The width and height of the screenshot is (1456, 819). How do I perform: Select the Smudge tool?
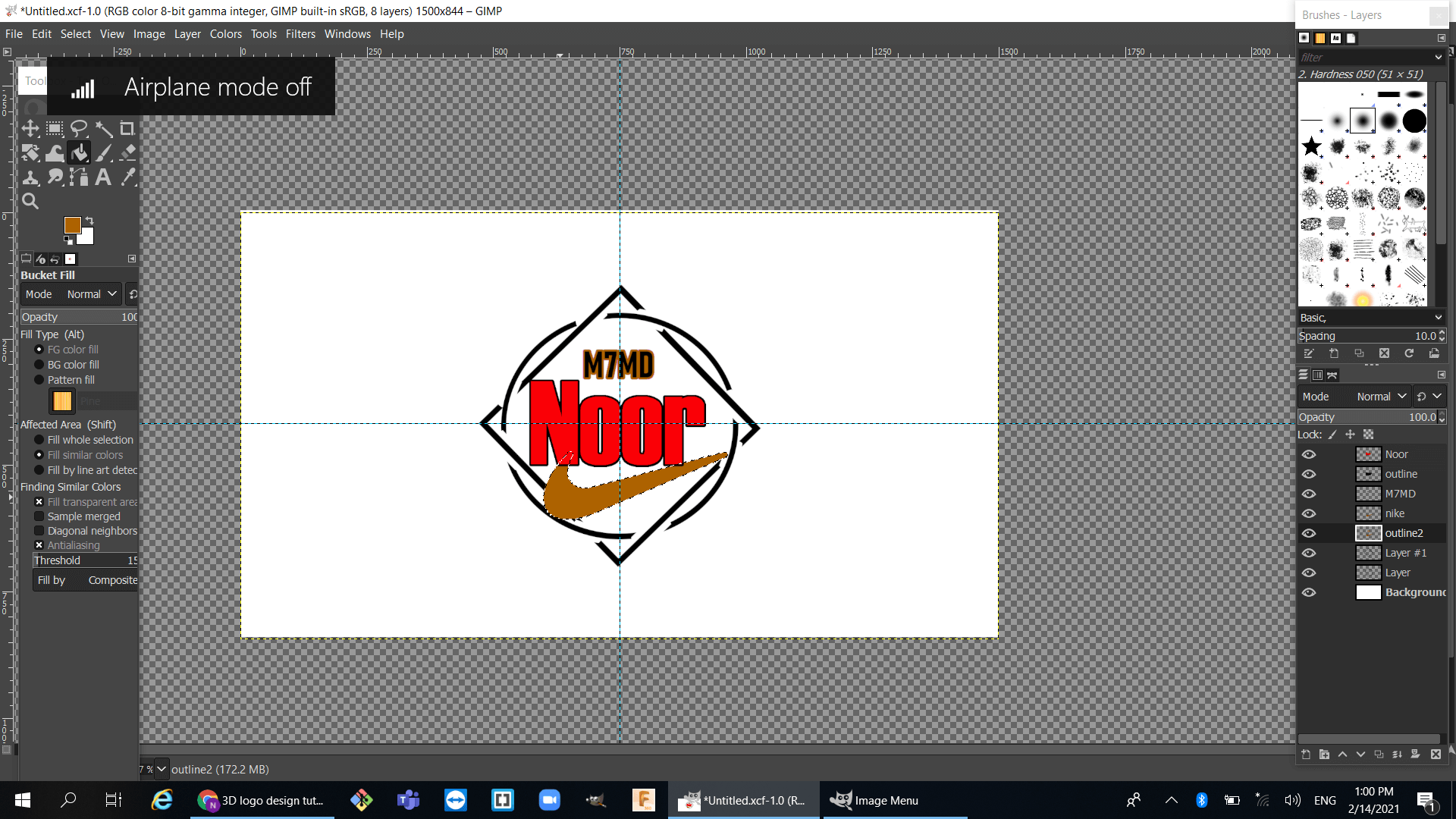tap(55, 177)
